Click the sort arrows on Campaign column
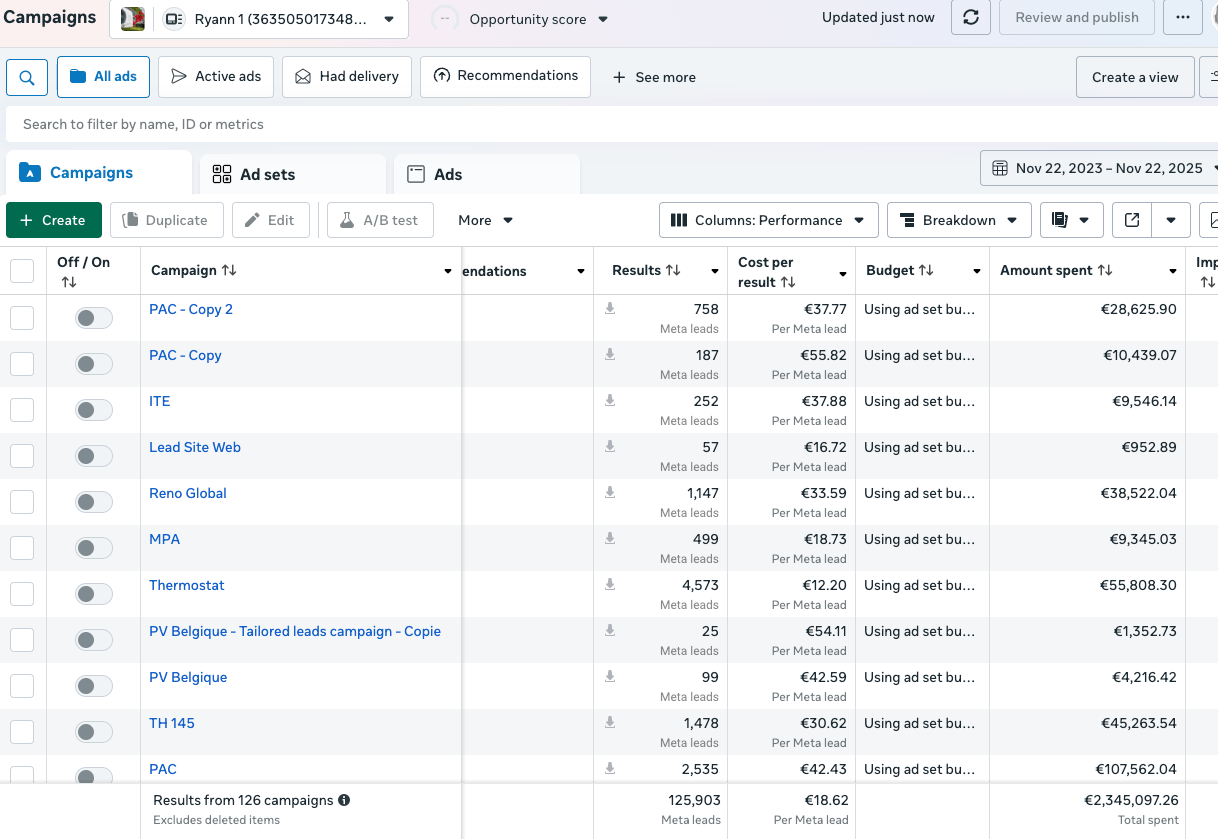The width and height of the screenshot is (1218, 839). point(229,270)
